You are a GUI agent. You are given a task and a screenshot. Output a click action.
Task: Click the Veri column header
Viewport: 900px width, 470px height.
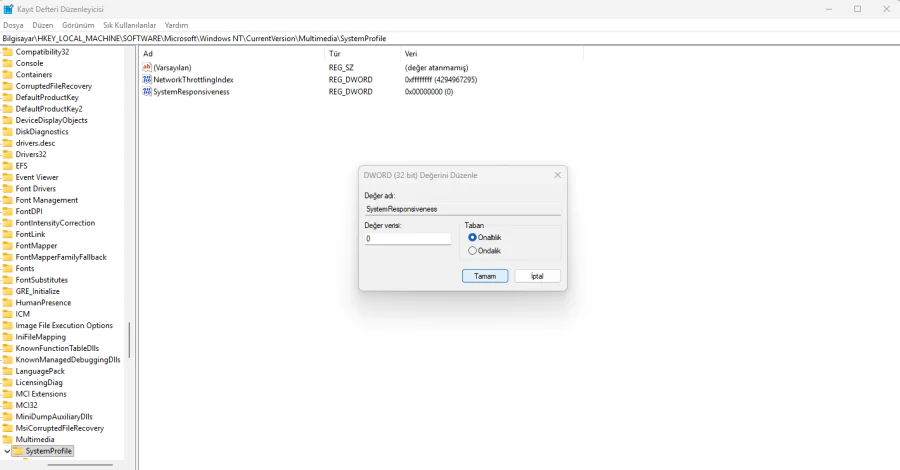coord(492,53)
